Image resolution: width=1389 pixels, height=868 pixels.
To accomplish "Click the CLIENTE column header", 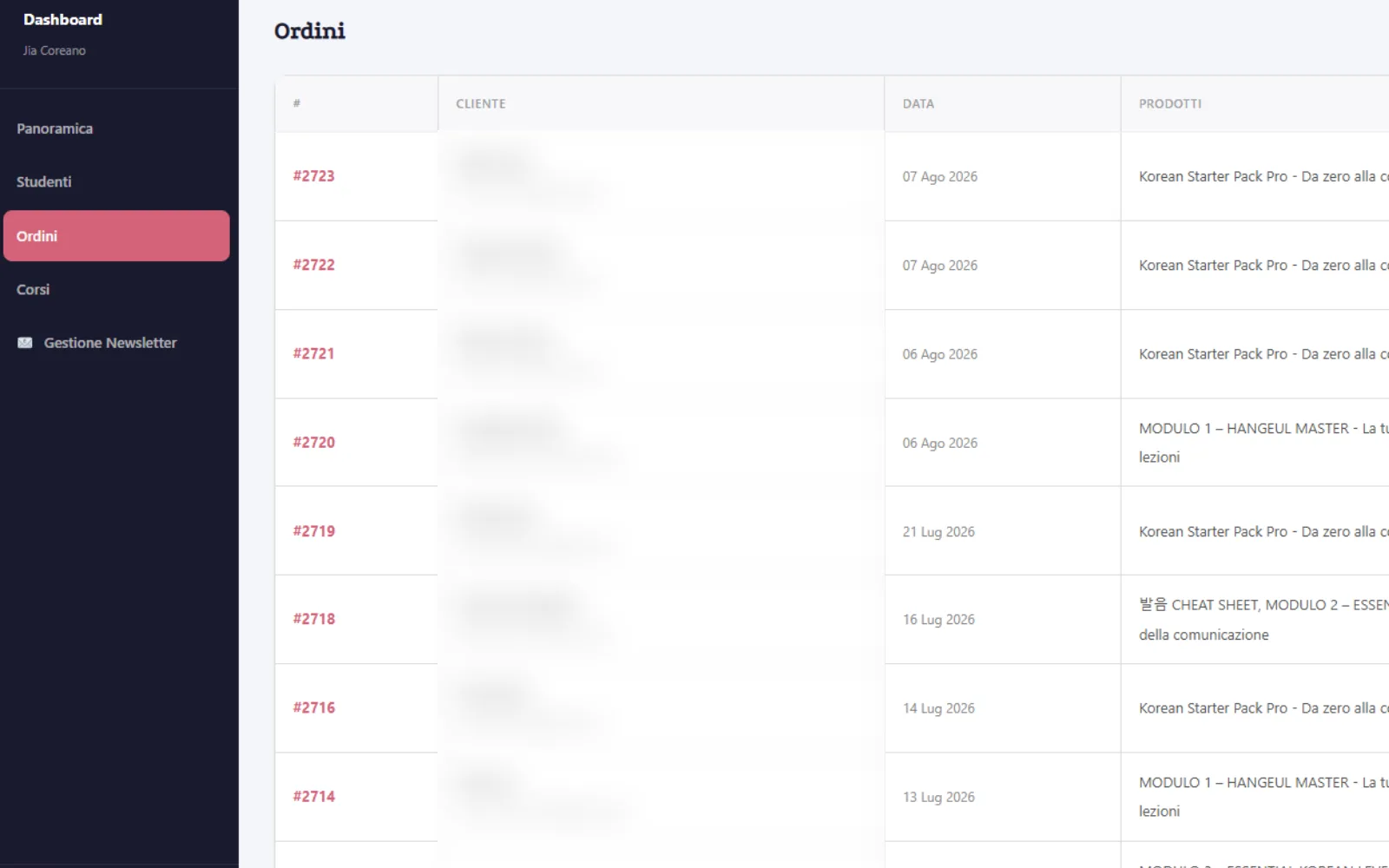I will (481, 103).
